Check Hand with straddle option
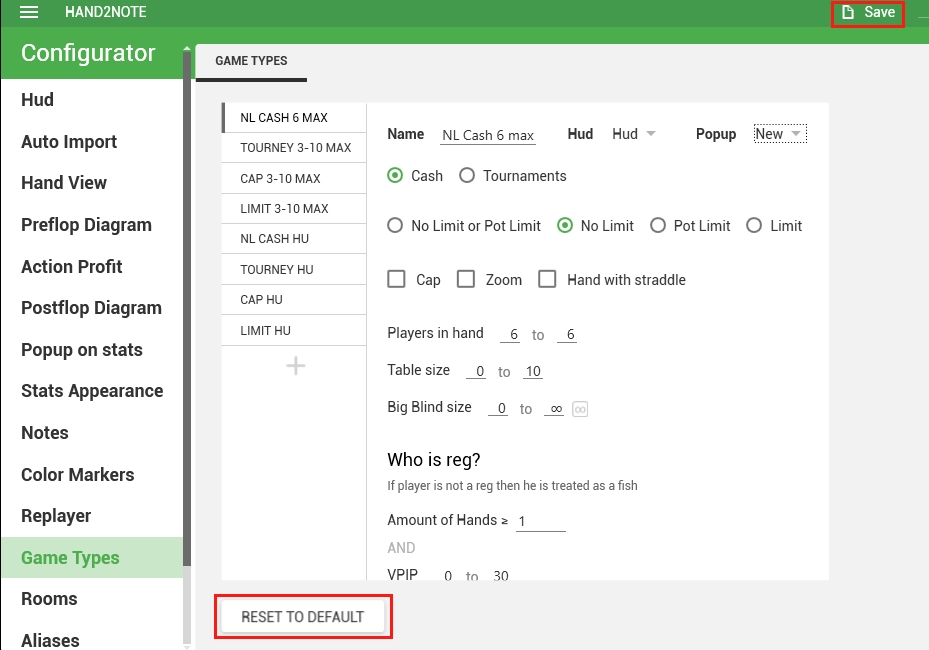929x650 pixels. [x=547, y=280]
